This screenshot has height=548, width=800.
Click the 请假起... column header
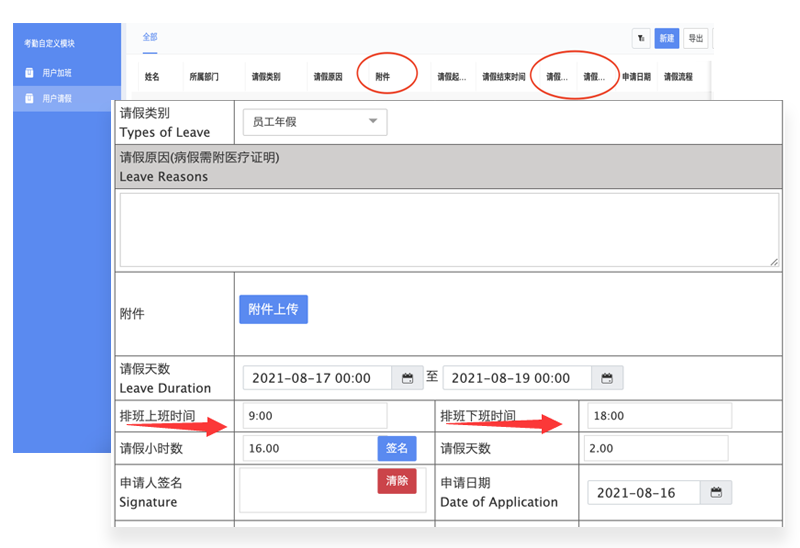pos(452,77)
